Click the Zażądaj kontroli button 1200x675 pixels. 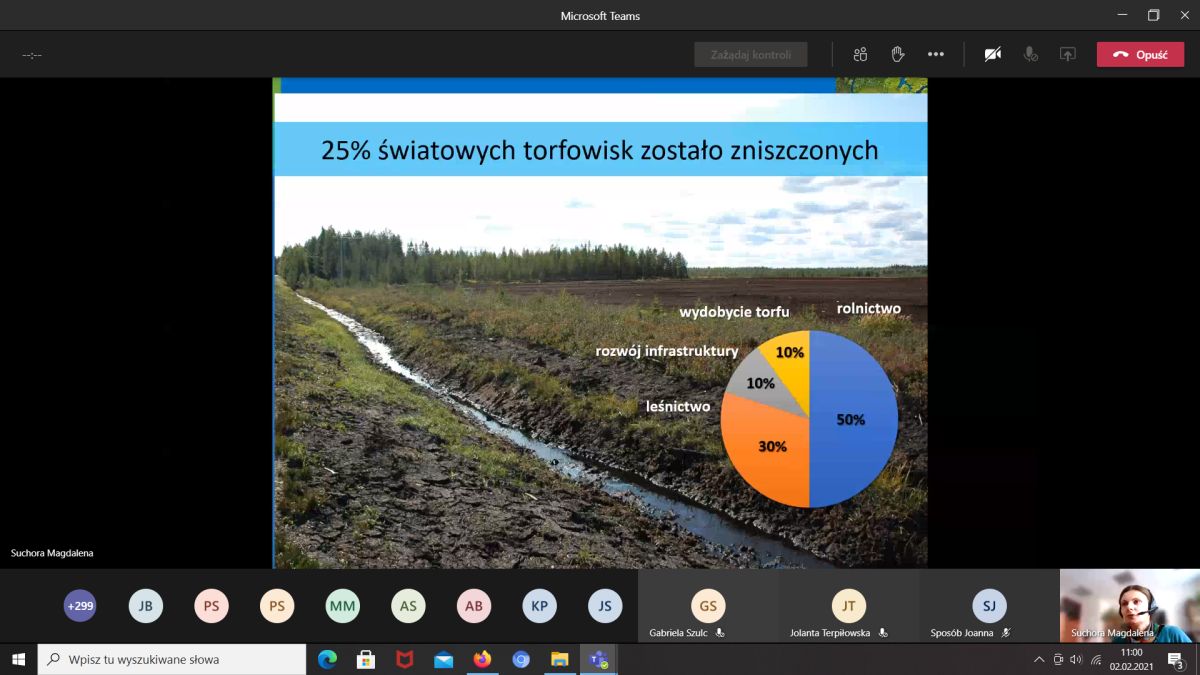point(750,55)
